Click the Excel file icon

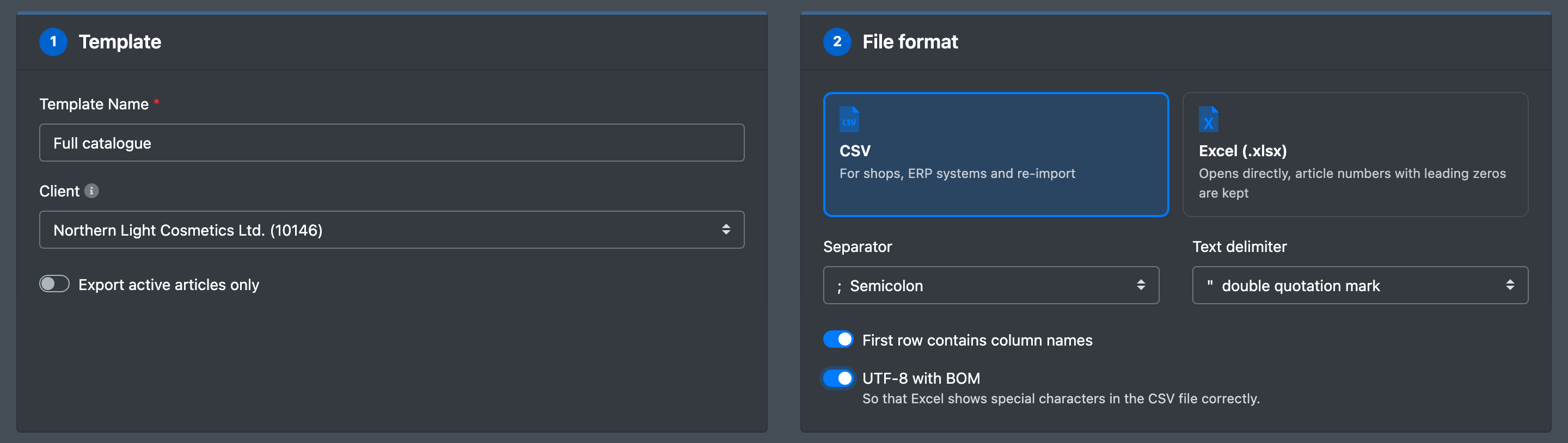pyautogui.click(x=1208, y=119)
